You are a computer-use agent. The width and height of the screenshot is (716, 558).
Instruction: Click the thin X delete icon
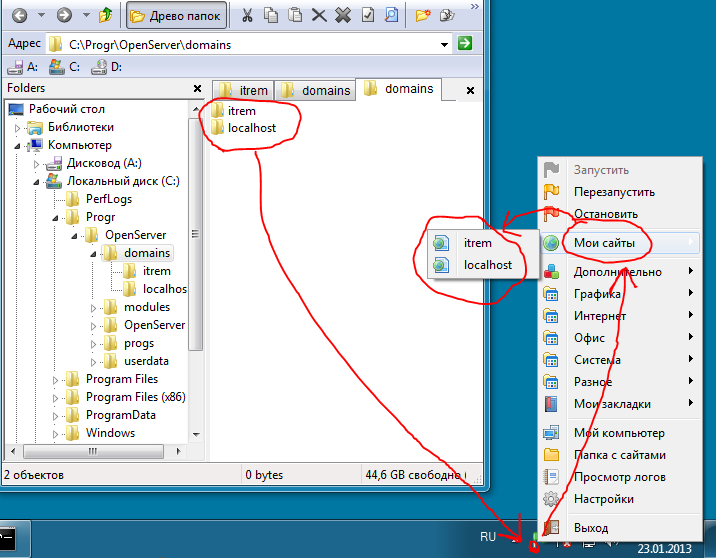(319, 16)
